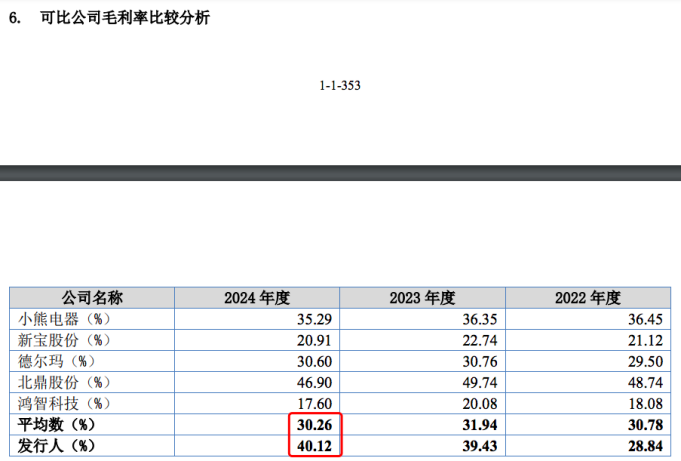The image size is (681, 461).
Task: Select the 德尔玛（%） row label
Action: (x=56, y=362)
